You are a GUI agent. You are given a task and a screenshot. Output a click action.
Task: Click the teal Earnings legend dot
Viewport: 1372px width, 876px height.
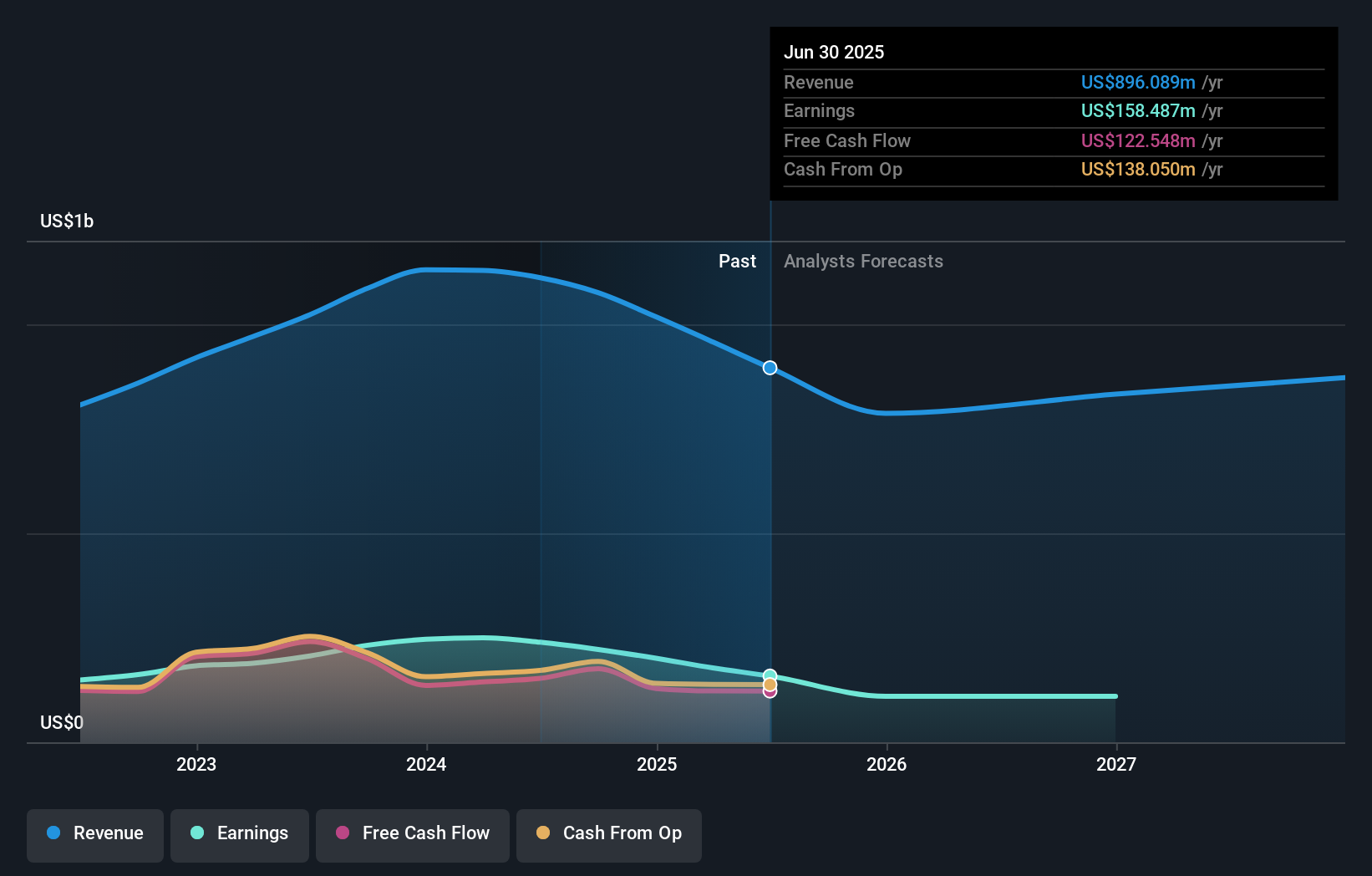197,833
